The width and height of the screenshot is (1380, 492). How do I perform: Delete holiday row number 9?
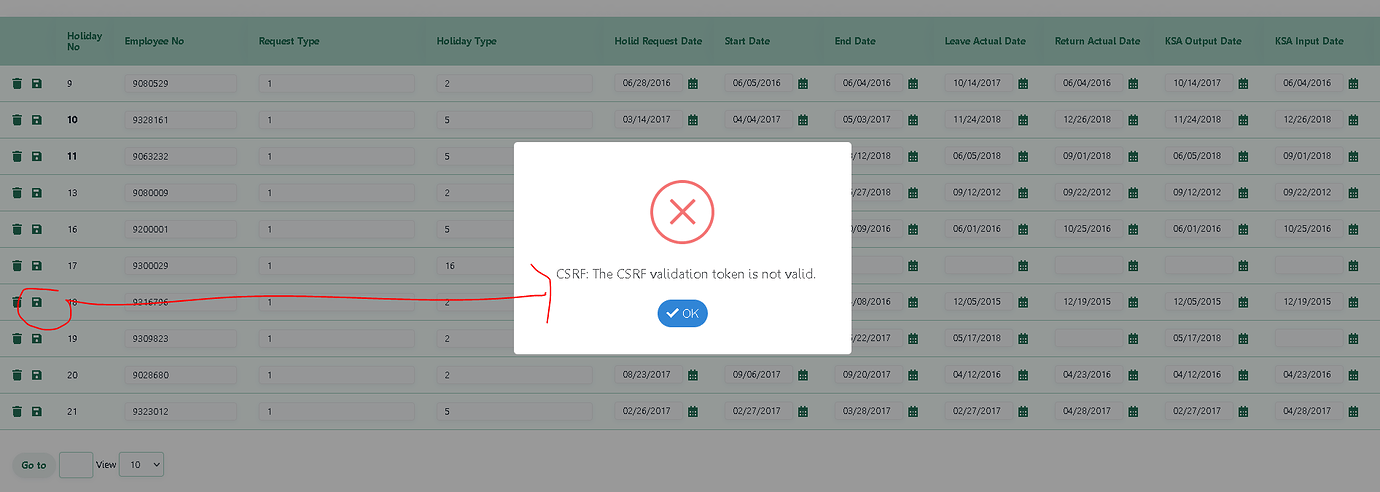17,83
